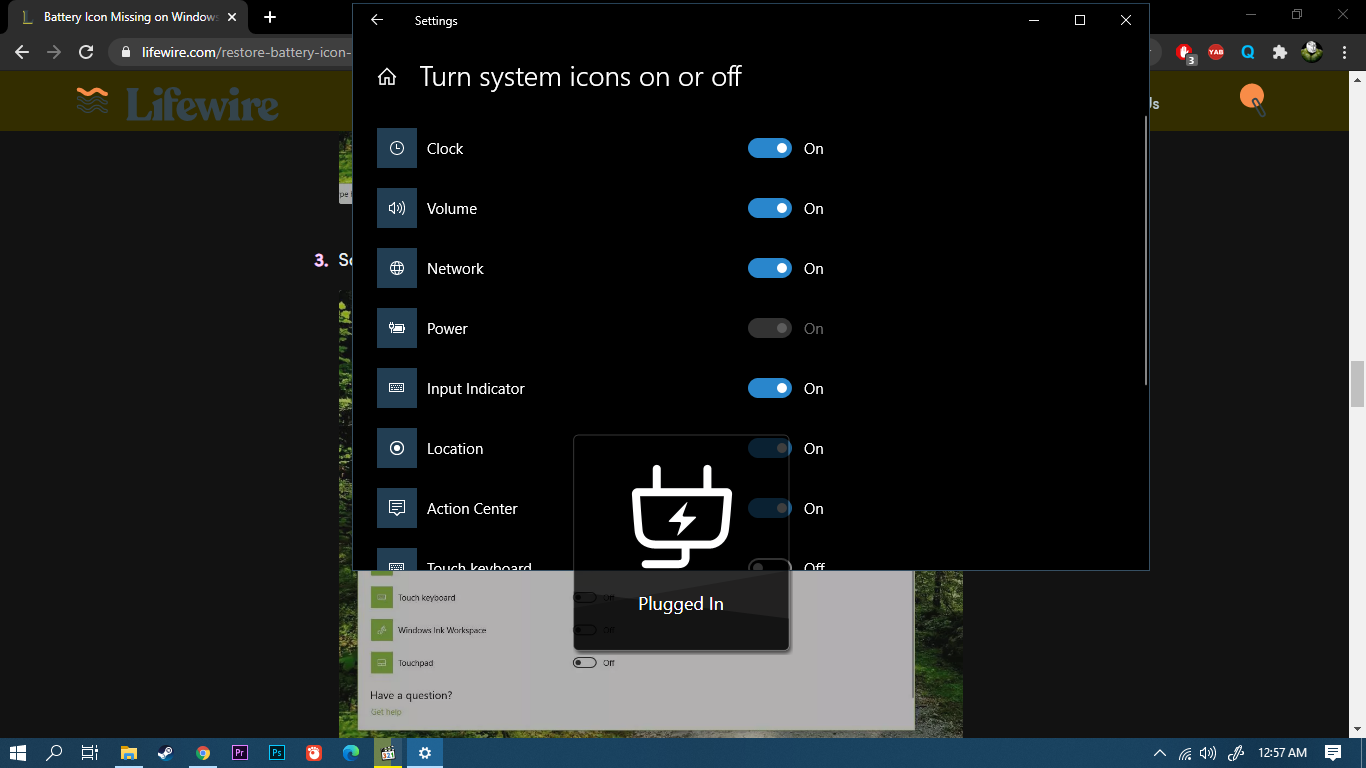Click the greyed-out Power switch
This screenshot has height=768, width=1366.
tap(770, 328)
